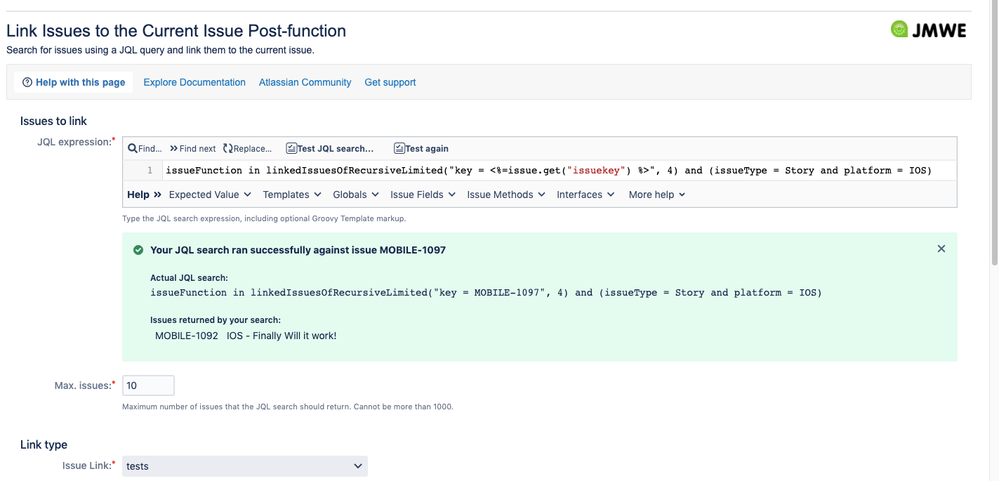Click 'Issues returned by your search:' text
This screenshot has width=999, height=481.
click(215, 320)
